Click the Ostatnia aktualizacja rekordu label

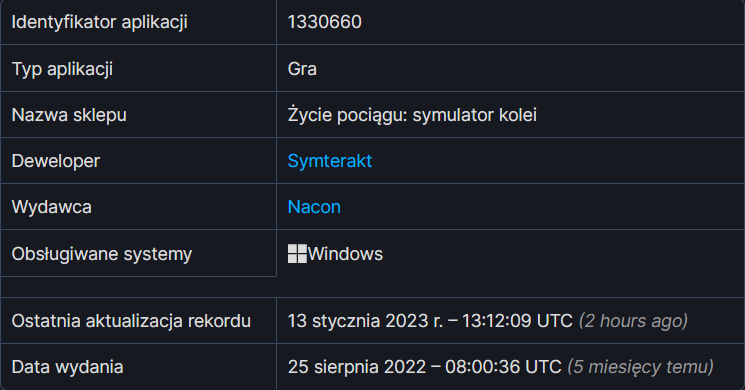click(x=131, y=321)
